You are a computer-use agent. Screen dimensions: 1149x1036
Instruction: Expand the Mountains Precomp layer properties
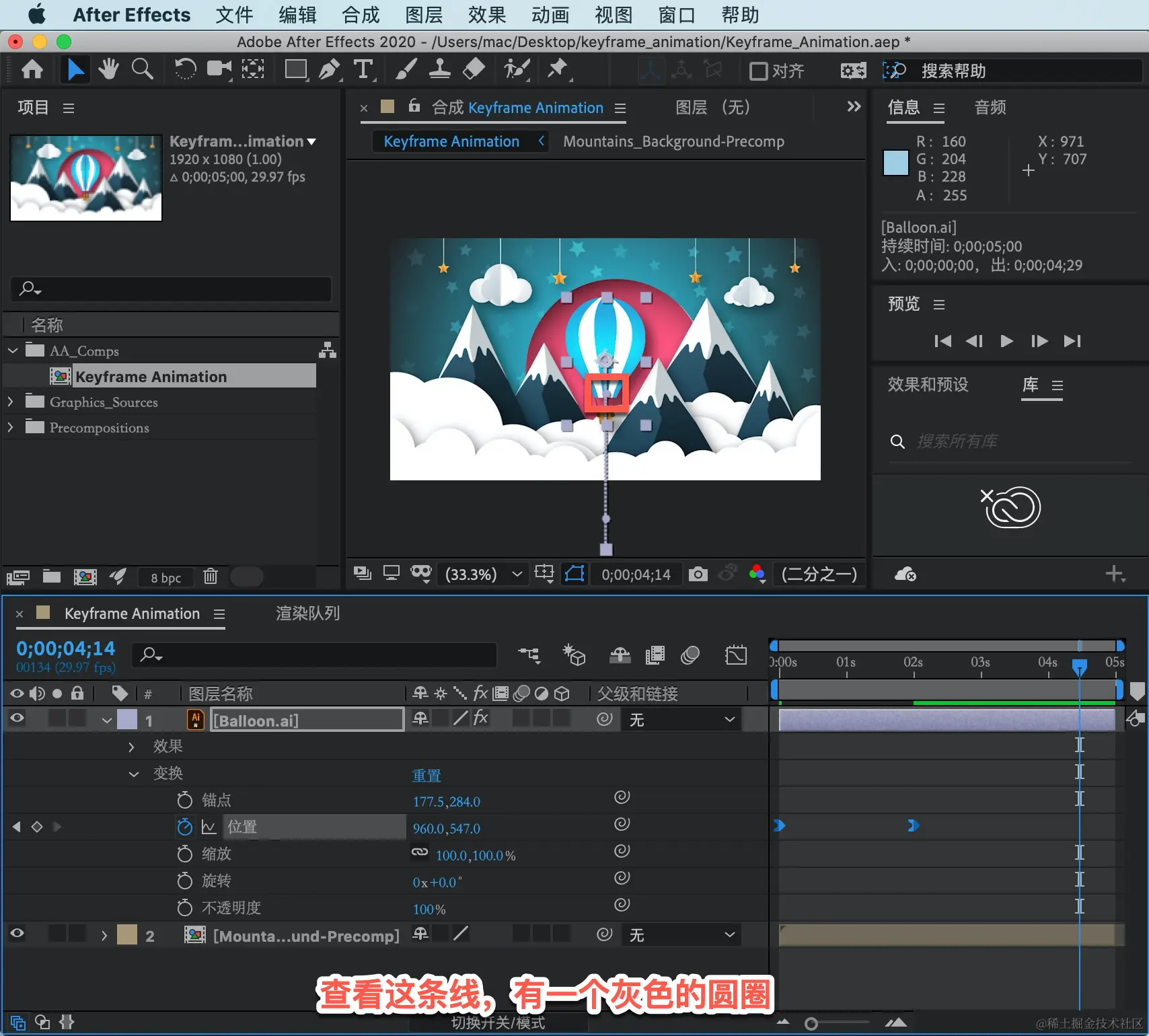pyautogui.click(x=104, y=935)
